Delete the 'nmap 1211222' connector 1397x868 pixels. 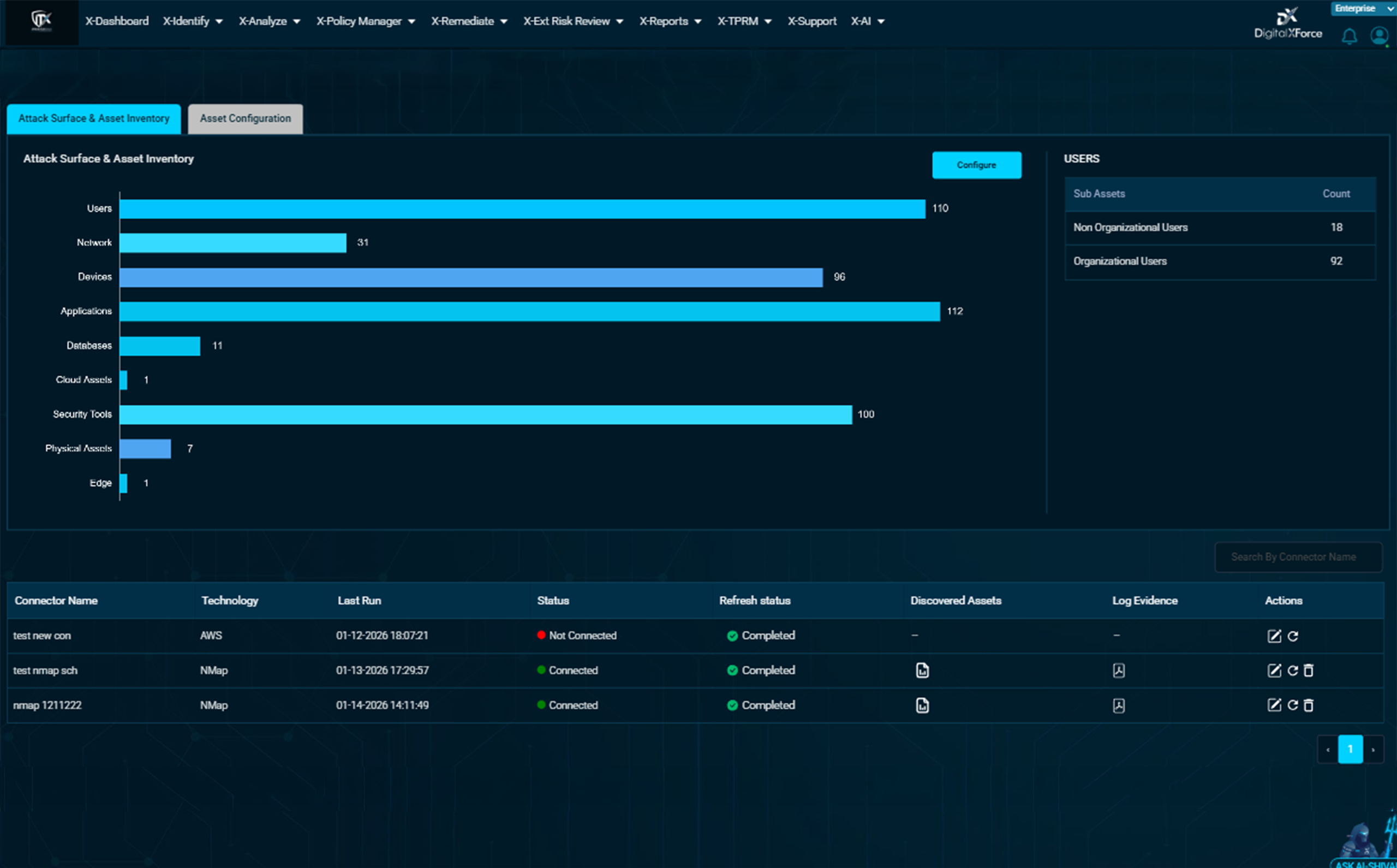1309,705
